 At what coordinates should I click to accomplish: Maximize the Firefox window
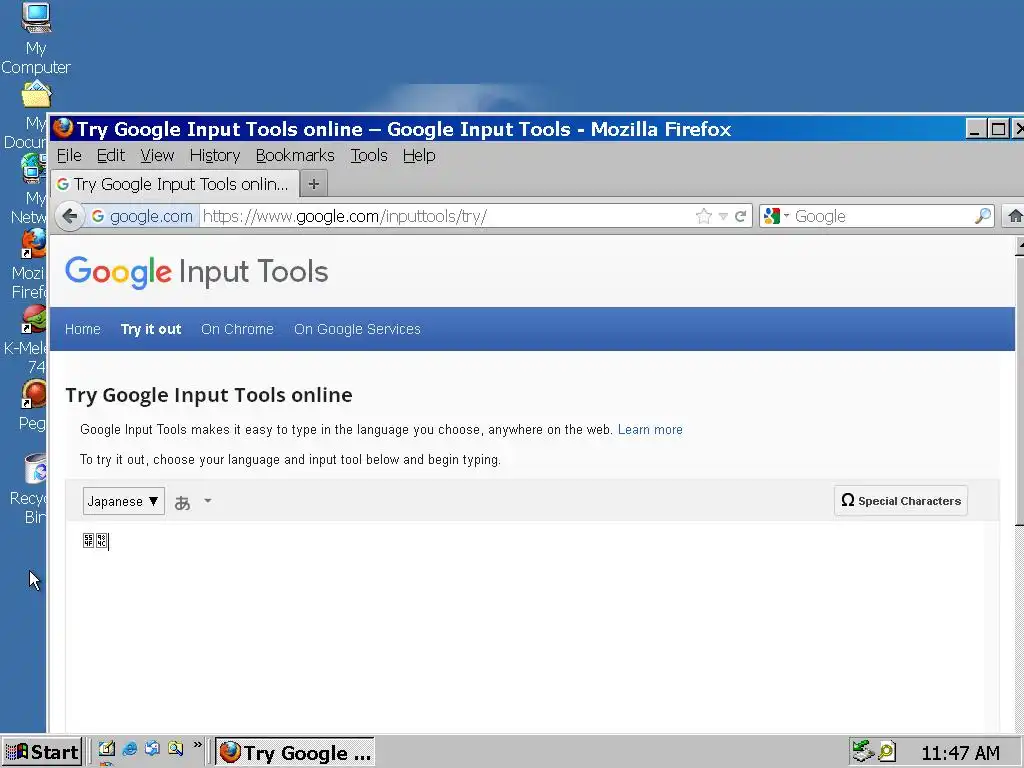click(x=998, y=129)
